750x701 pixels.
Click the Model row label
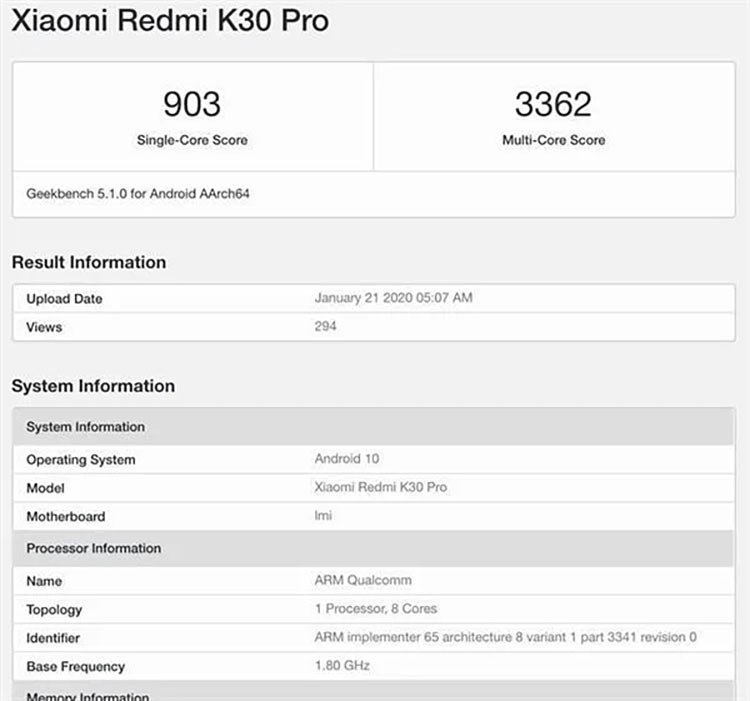(x=45, y=488)
